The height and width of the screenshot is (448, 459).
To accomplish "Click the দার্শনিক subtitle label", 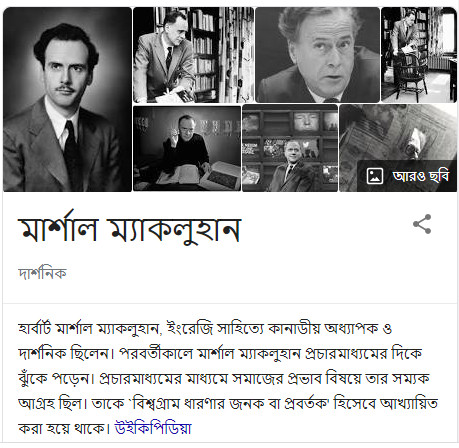I will [42, 273].
